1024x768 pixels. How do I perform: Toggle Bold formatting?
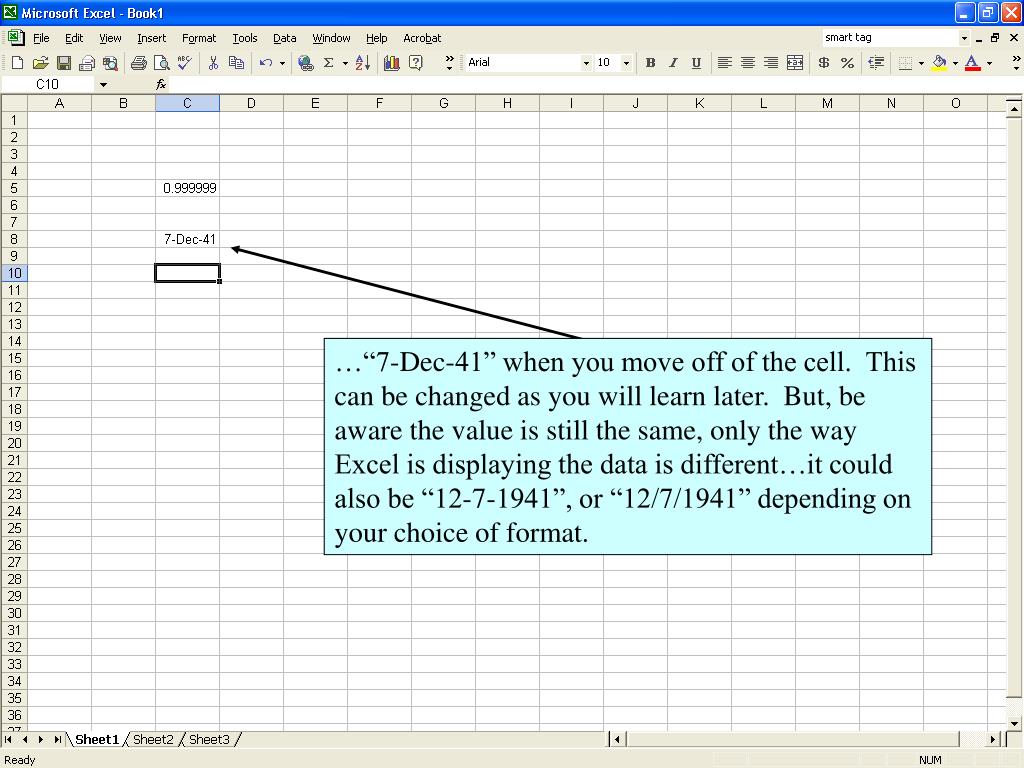650,63
